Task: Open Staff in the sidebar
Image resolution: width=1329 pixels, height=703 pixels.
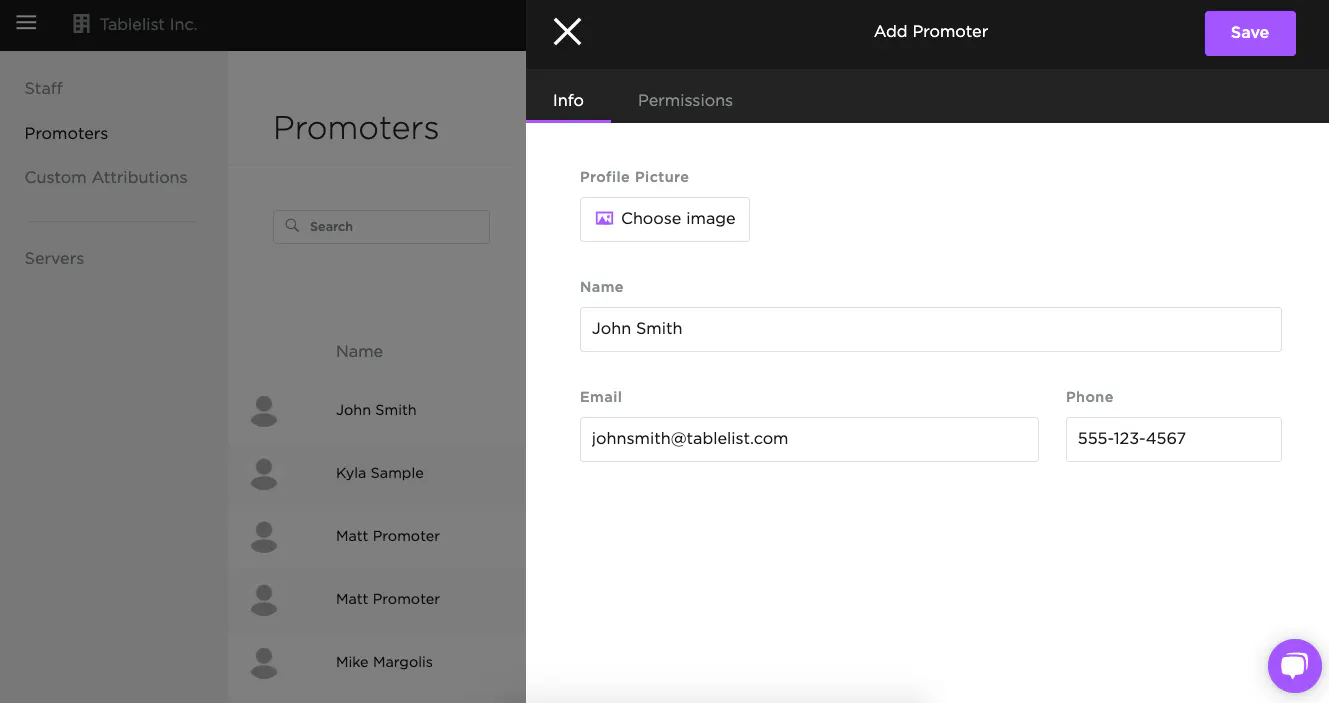Action: pos(44,88)
